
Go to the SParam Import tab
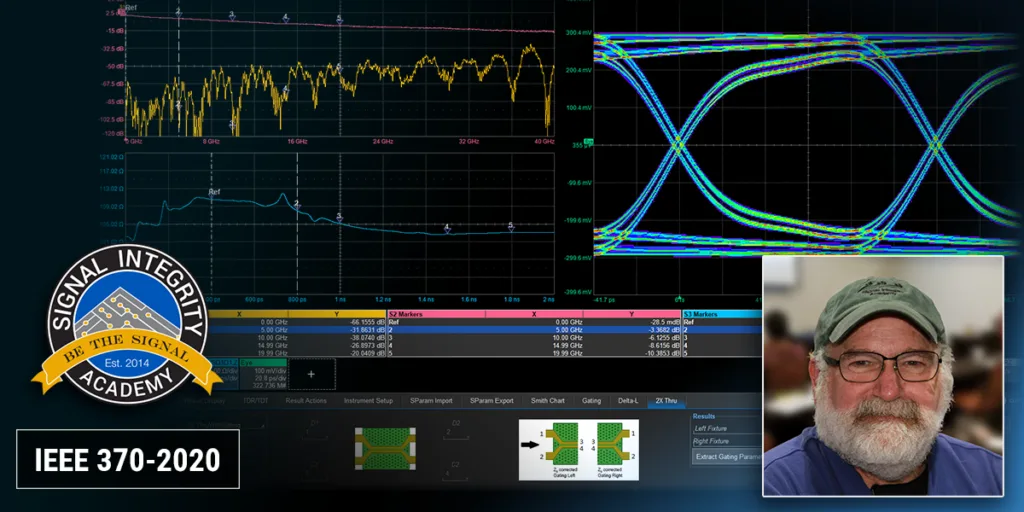click(x=431, y=400)
